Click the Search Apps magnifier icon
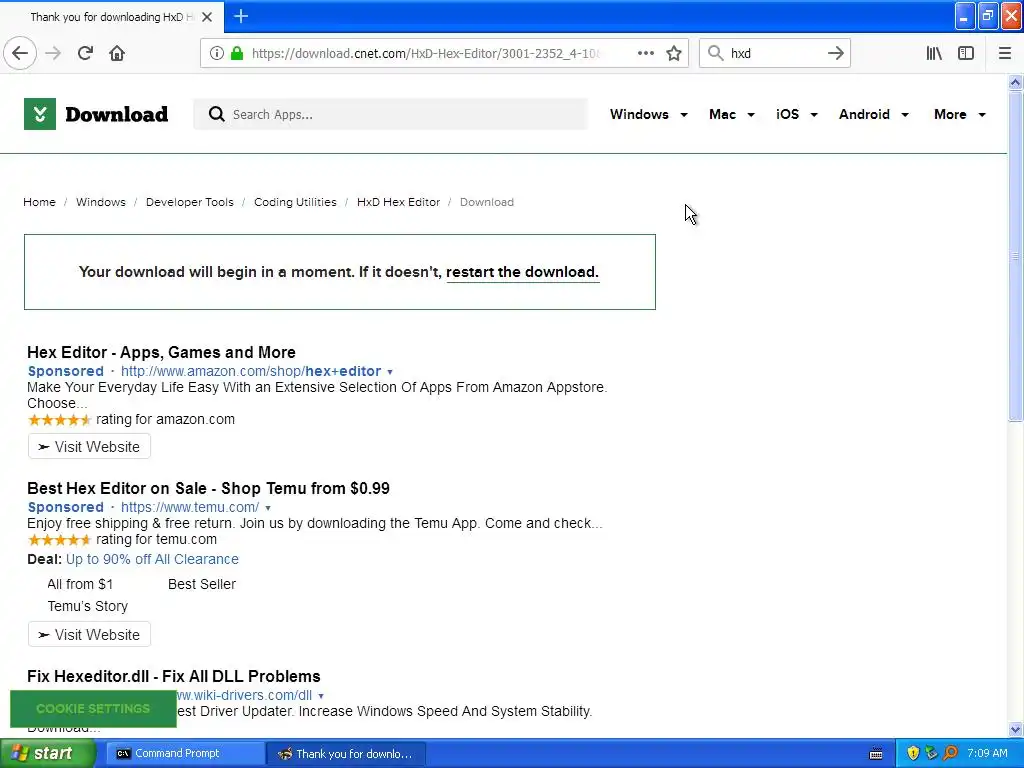The image size is (1024, 768). coord(216,114)
